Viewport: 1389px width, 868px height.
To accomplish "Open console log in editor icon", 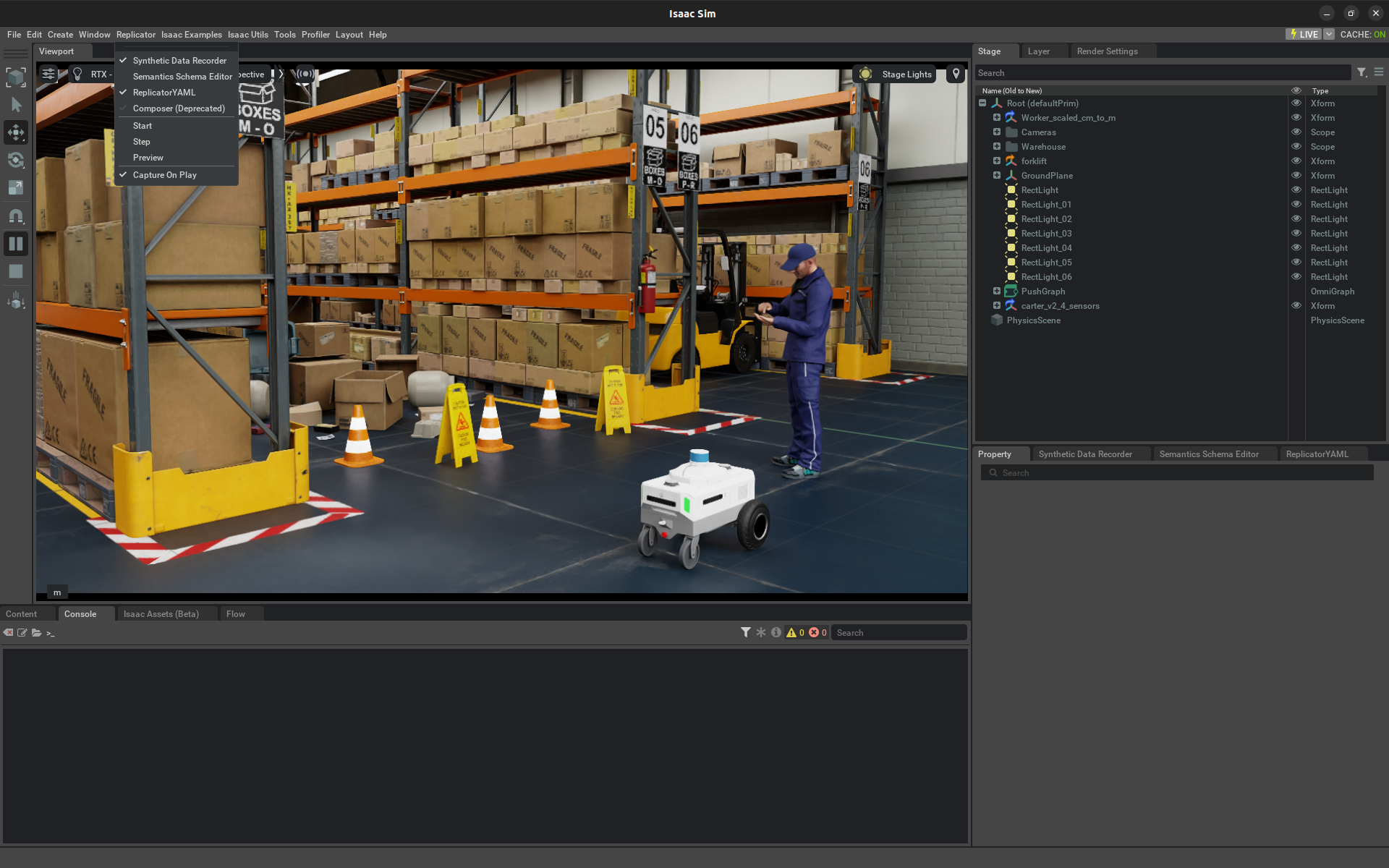I will click(x=22, y=632).
